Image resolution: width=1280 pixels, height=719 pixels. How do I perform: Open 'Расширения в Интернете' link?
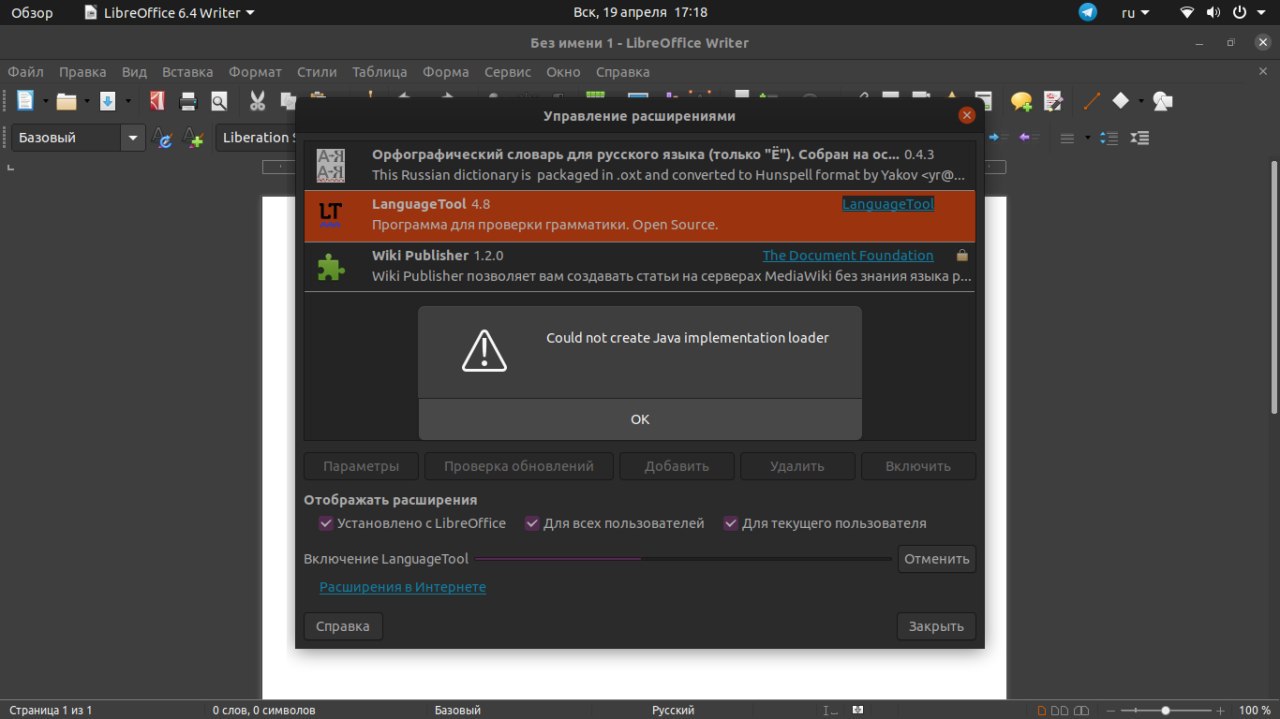402,587
